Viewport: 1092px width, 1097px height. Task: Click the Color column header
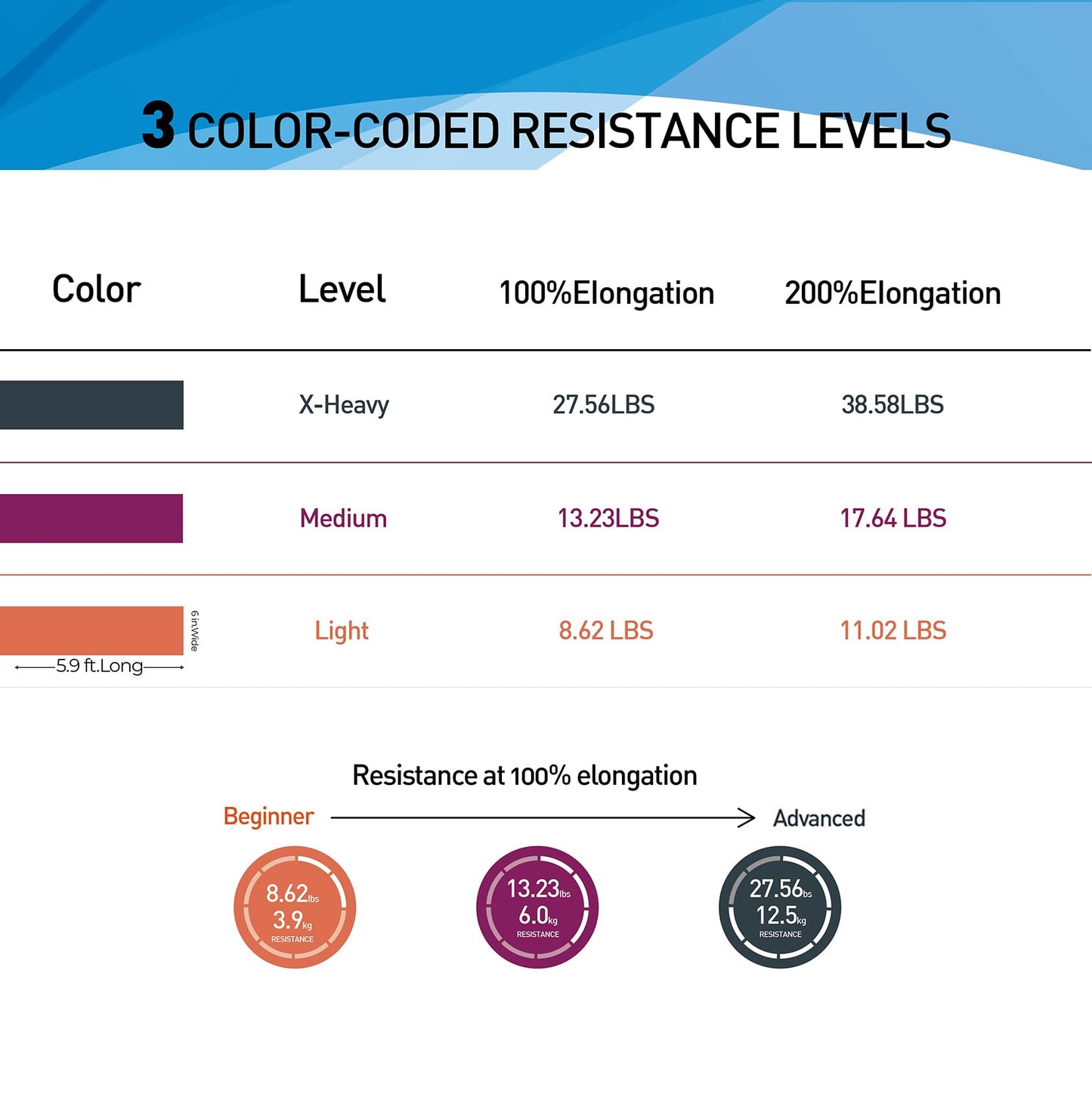pos(97,289)
